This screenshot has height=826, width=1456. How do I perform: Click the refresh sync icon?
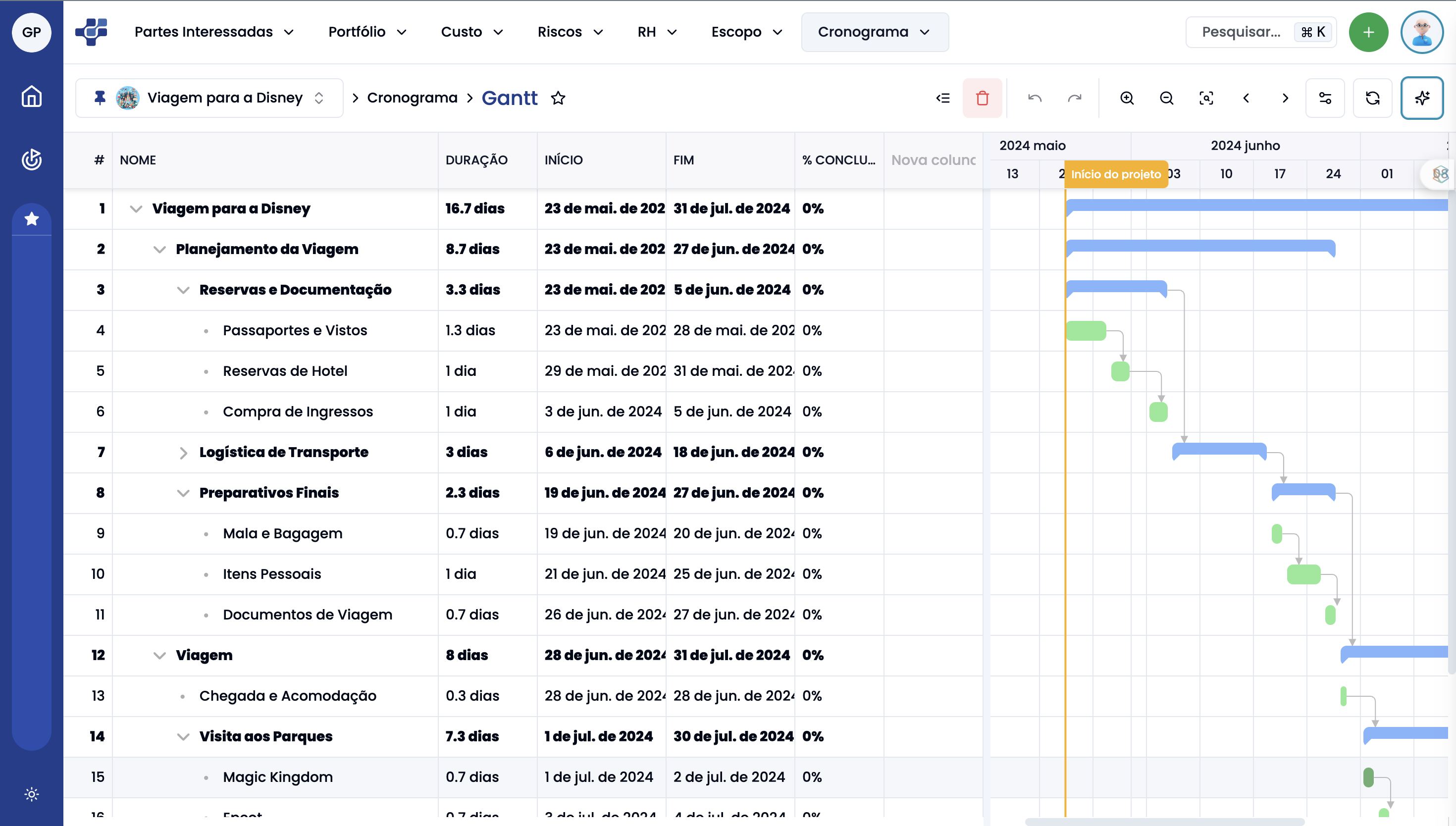click(x=1372, y=98)
